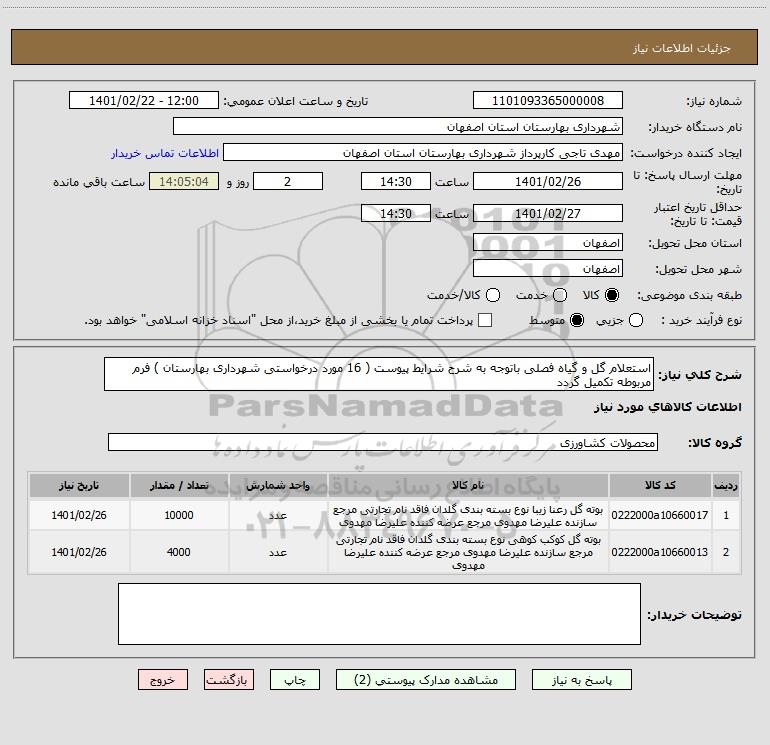Click the نام کالا column header
The image size is (770, 745).
pyautogui.click(x=468, y=486)
